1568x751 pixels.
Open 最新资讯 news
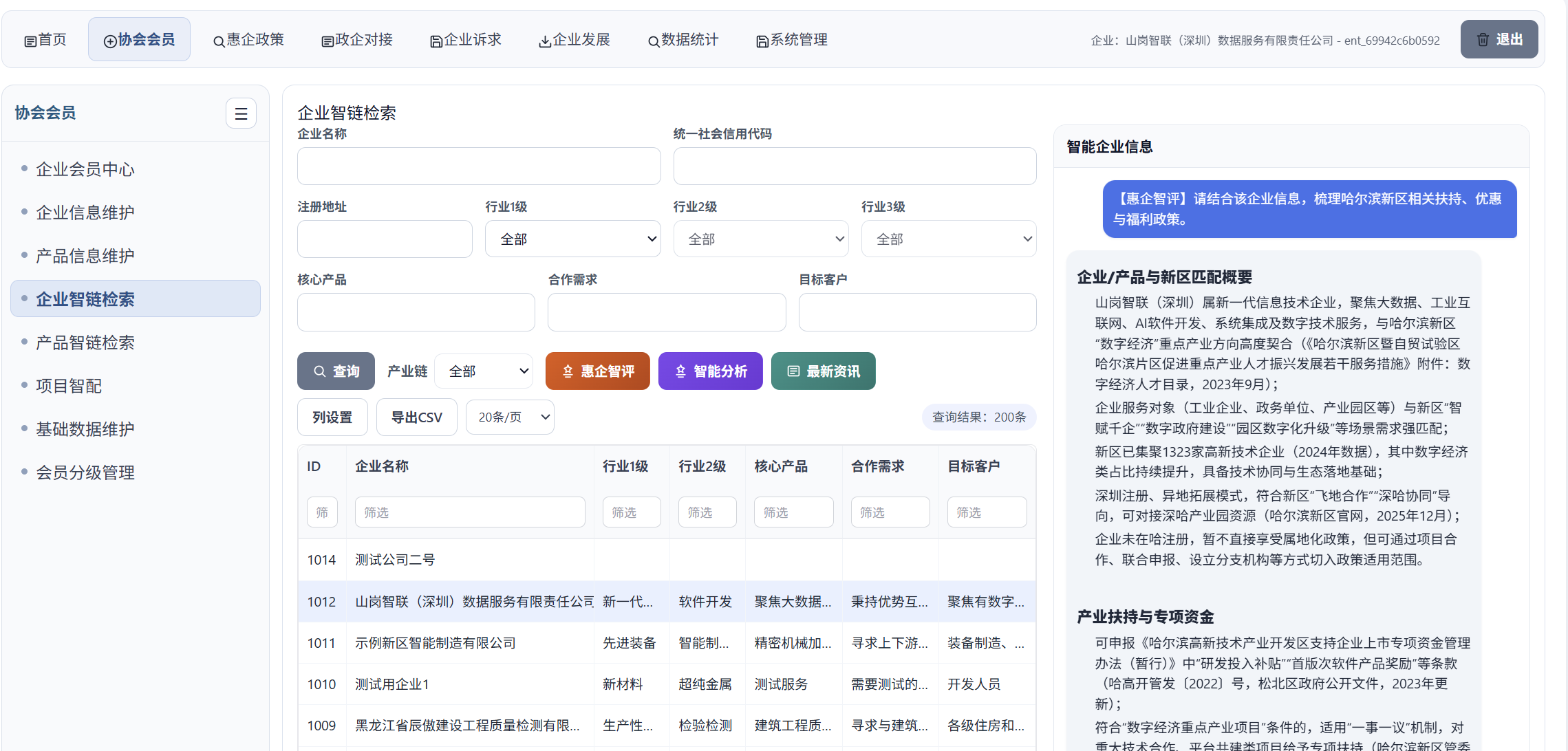[824, 371]
